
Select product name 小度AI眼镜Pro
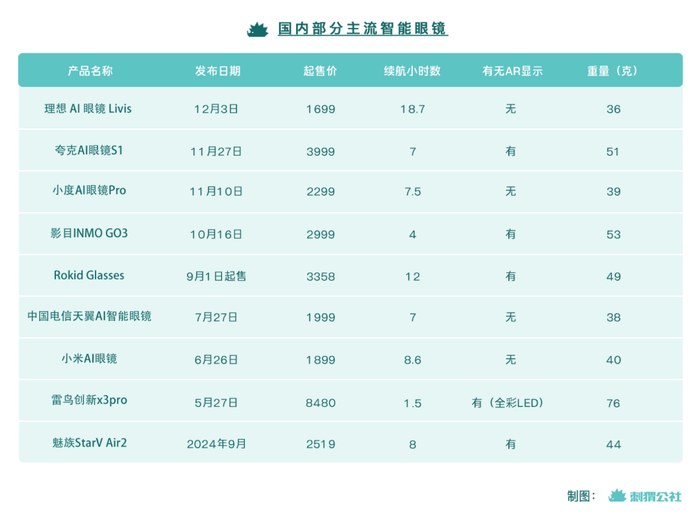click(89, 191)
